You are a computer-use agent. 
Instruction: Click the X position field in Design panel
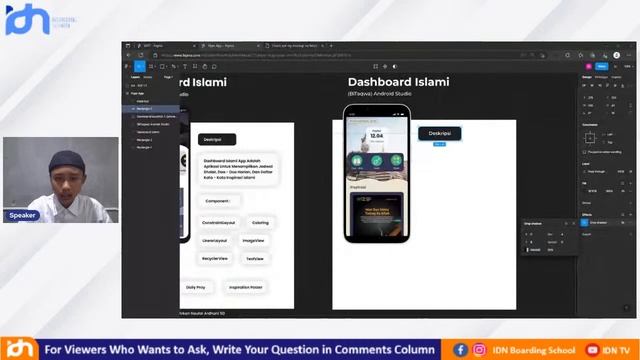tap(591, 98)
